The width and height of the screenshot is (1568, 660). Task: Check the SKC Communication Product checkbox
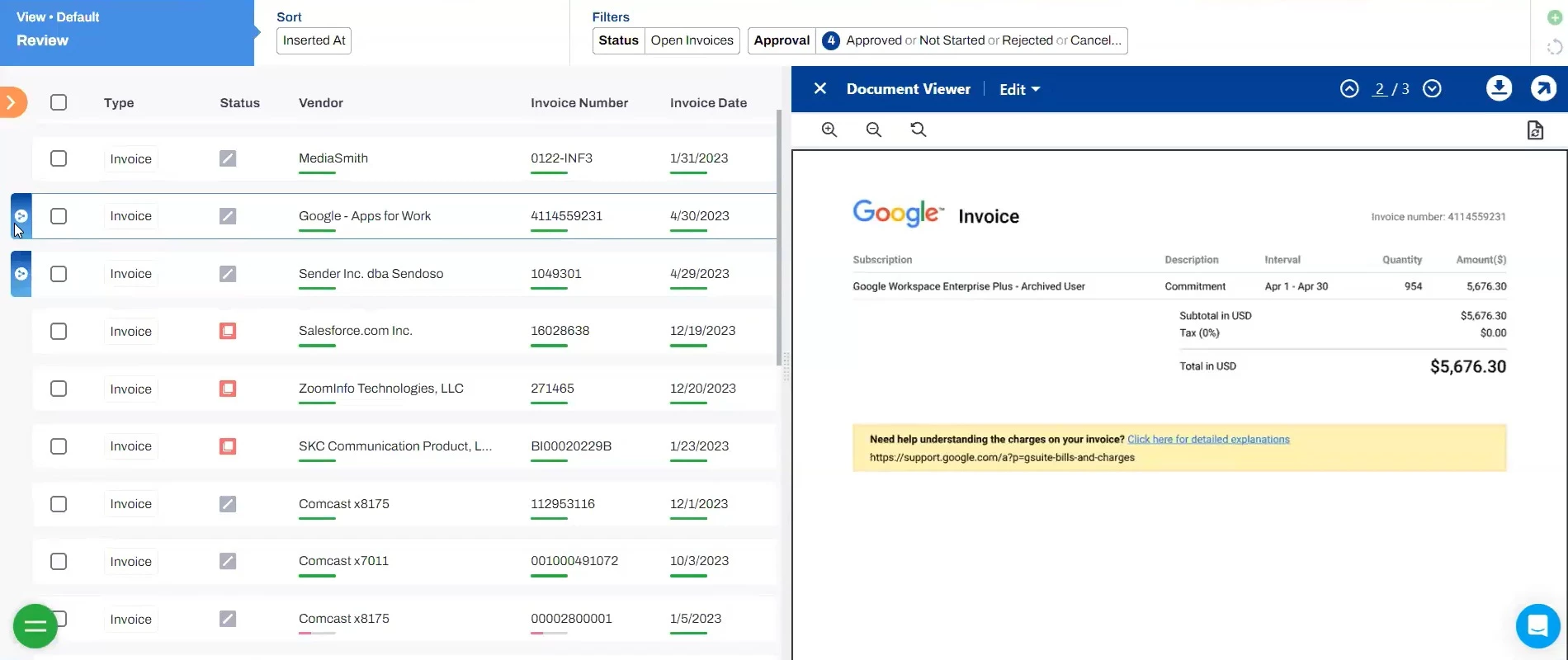coord(59,446)
